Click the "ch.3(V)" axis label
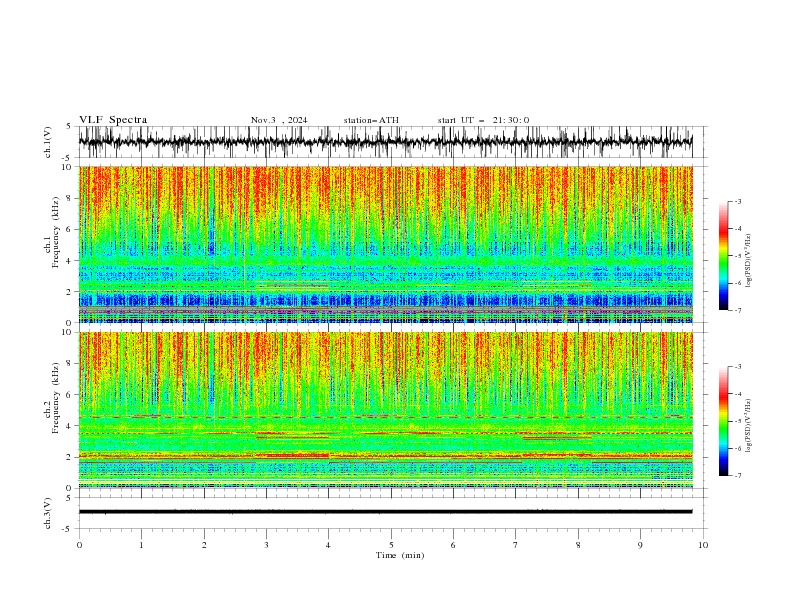 tap(48, 513)
